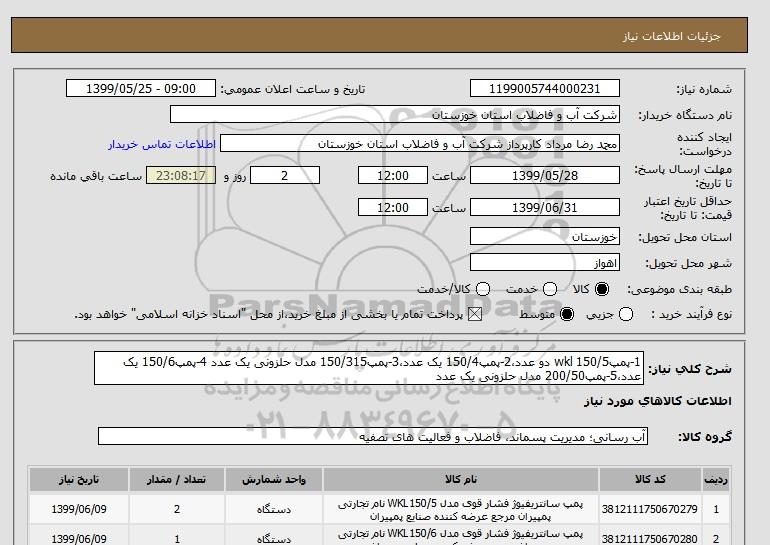Click delivery city field اهواز
Image resolution: width=770 pixels, height=545 pixels.
point(545,263)
